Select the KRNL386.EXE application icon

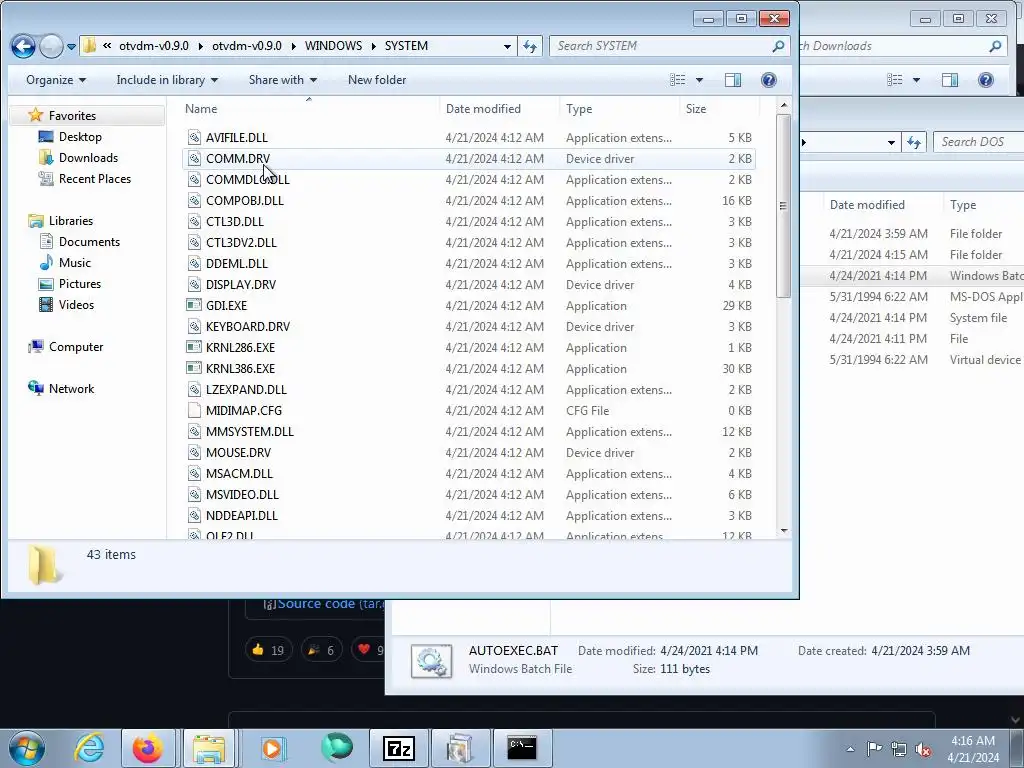(x=194, y=368)
